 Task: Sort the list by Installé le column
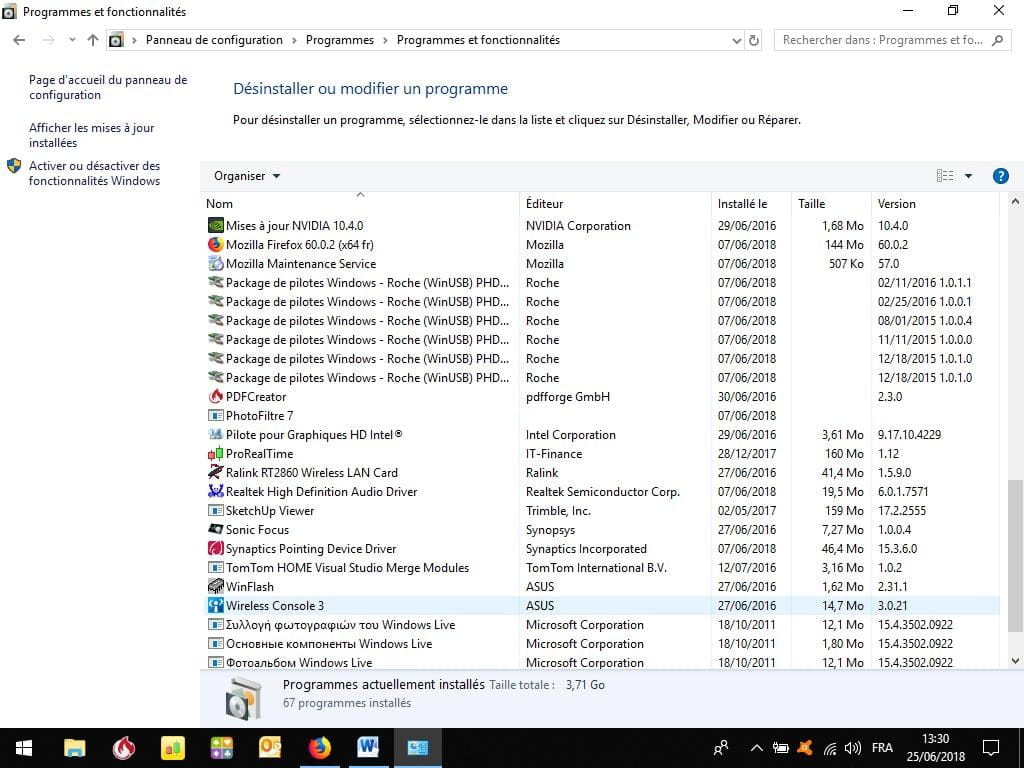[751, 203]
